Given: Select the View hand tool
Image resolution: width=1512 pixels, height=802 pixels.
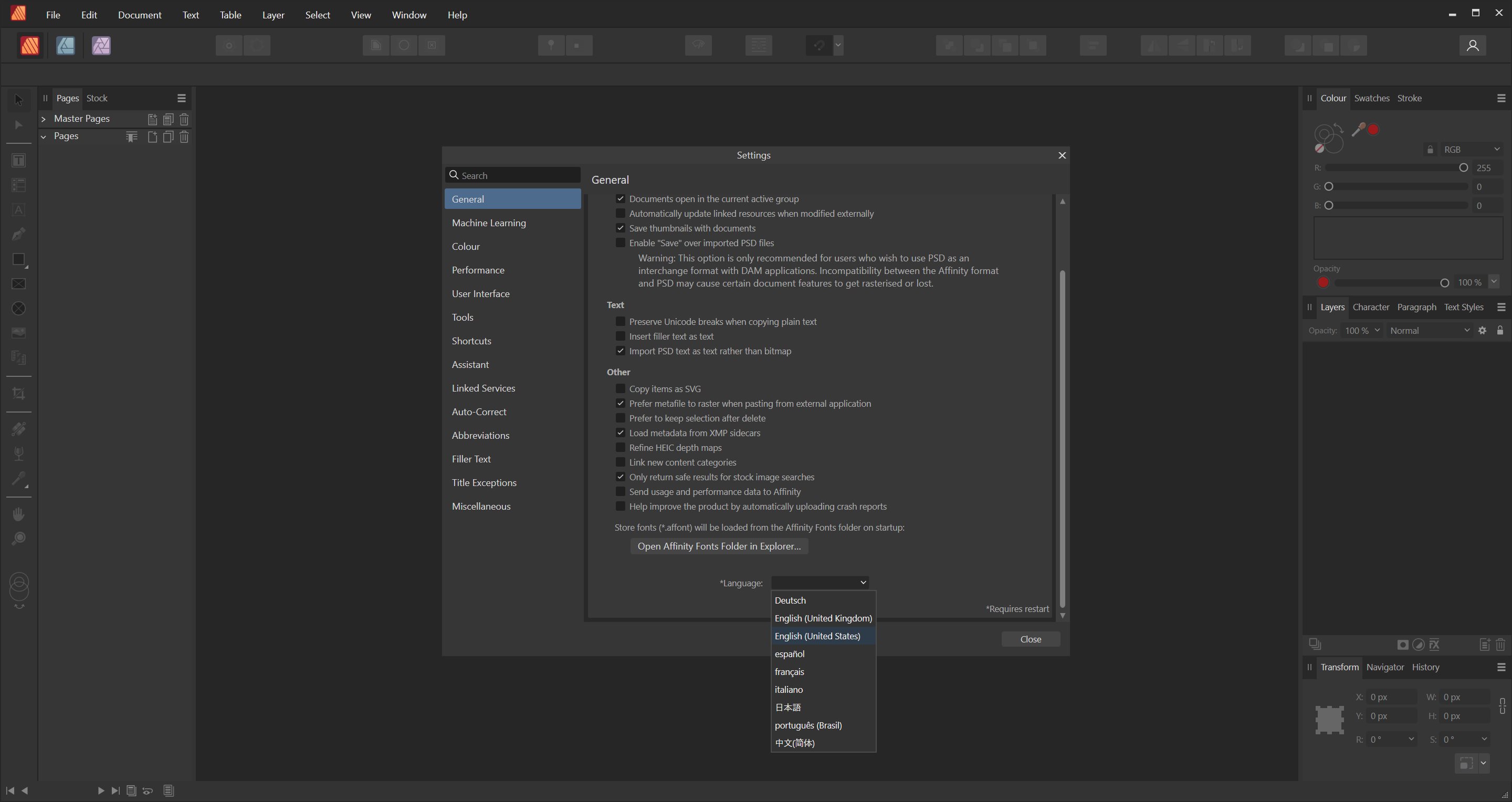Looking at the screenshot, I should click(x=19, y=514).
